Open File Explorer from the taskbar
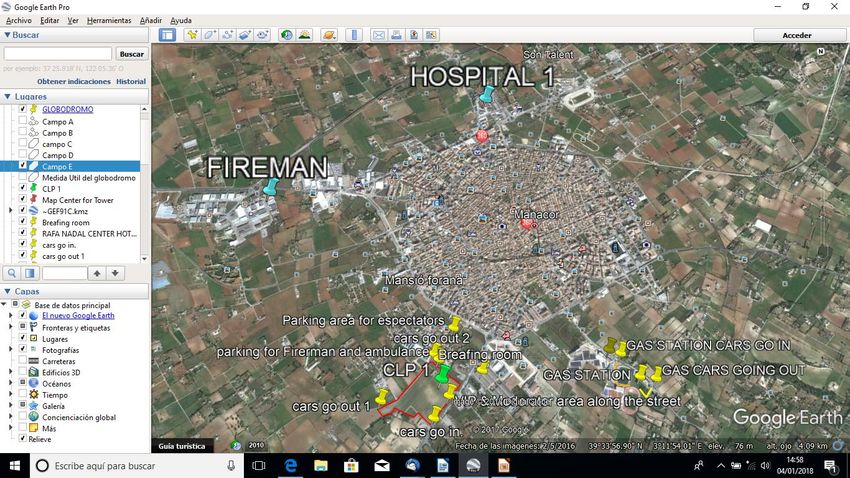The image size is (850, 478). (321, 466)
